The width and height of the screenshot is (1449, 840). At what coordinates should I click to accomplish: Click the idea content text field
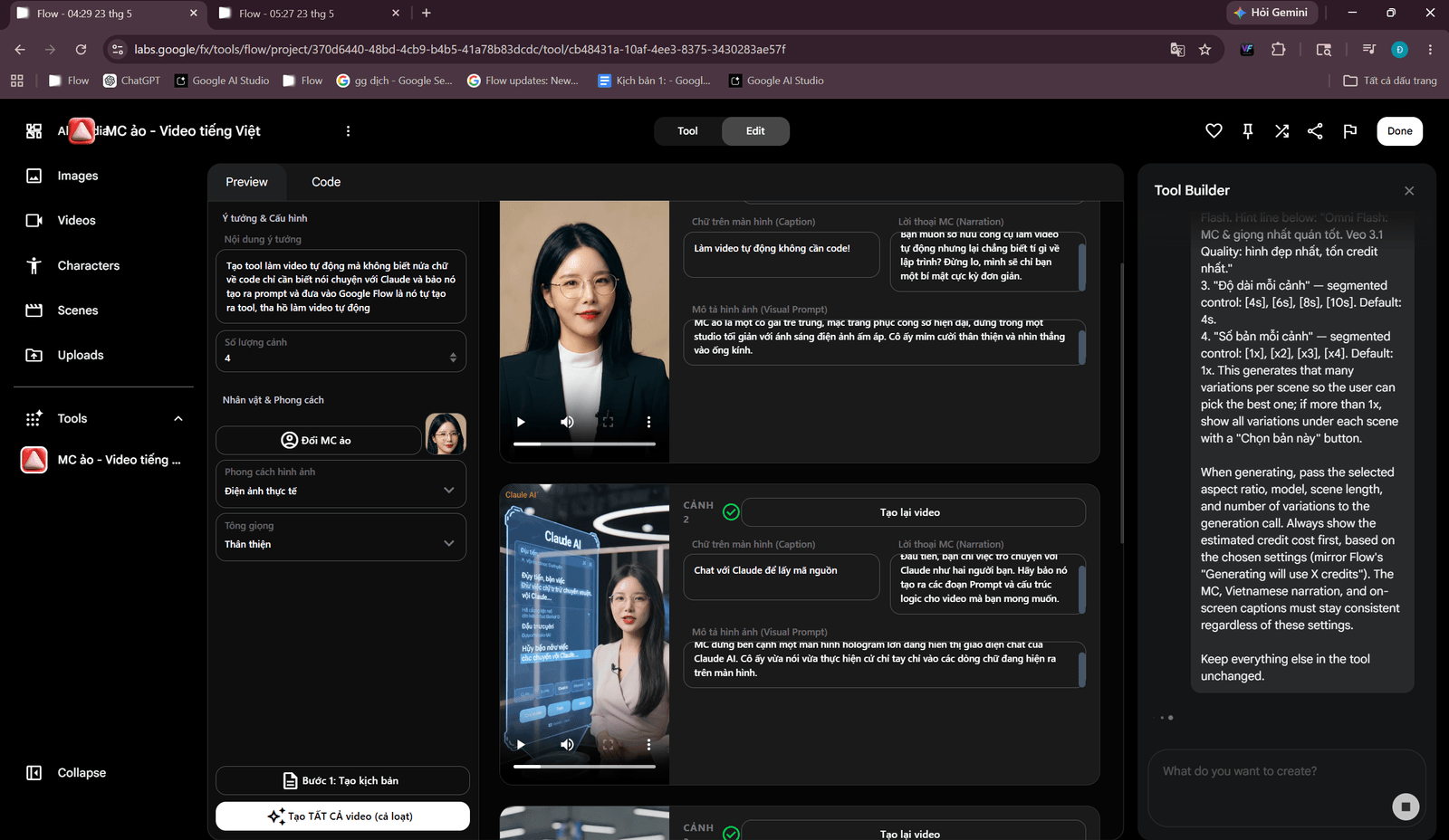(341, 287)
